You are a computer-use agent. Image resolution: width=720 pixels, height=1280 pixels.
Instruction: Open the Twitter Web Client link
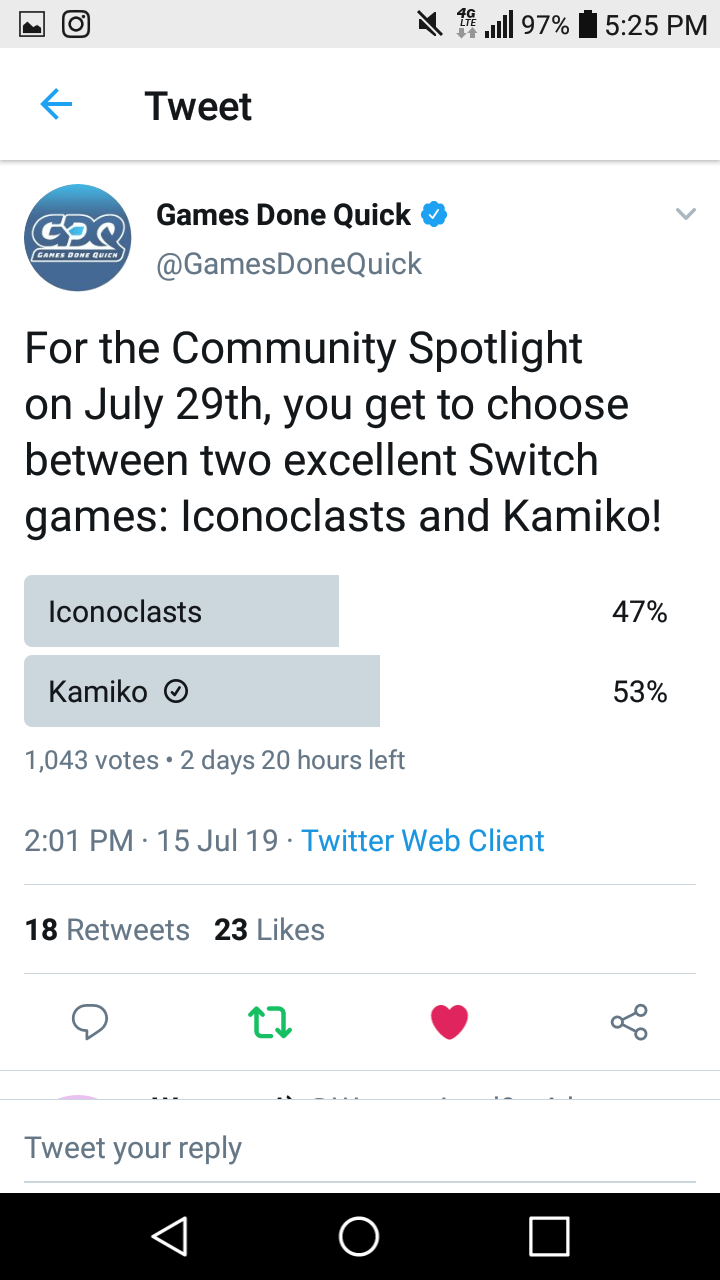(x=423, y=840)
